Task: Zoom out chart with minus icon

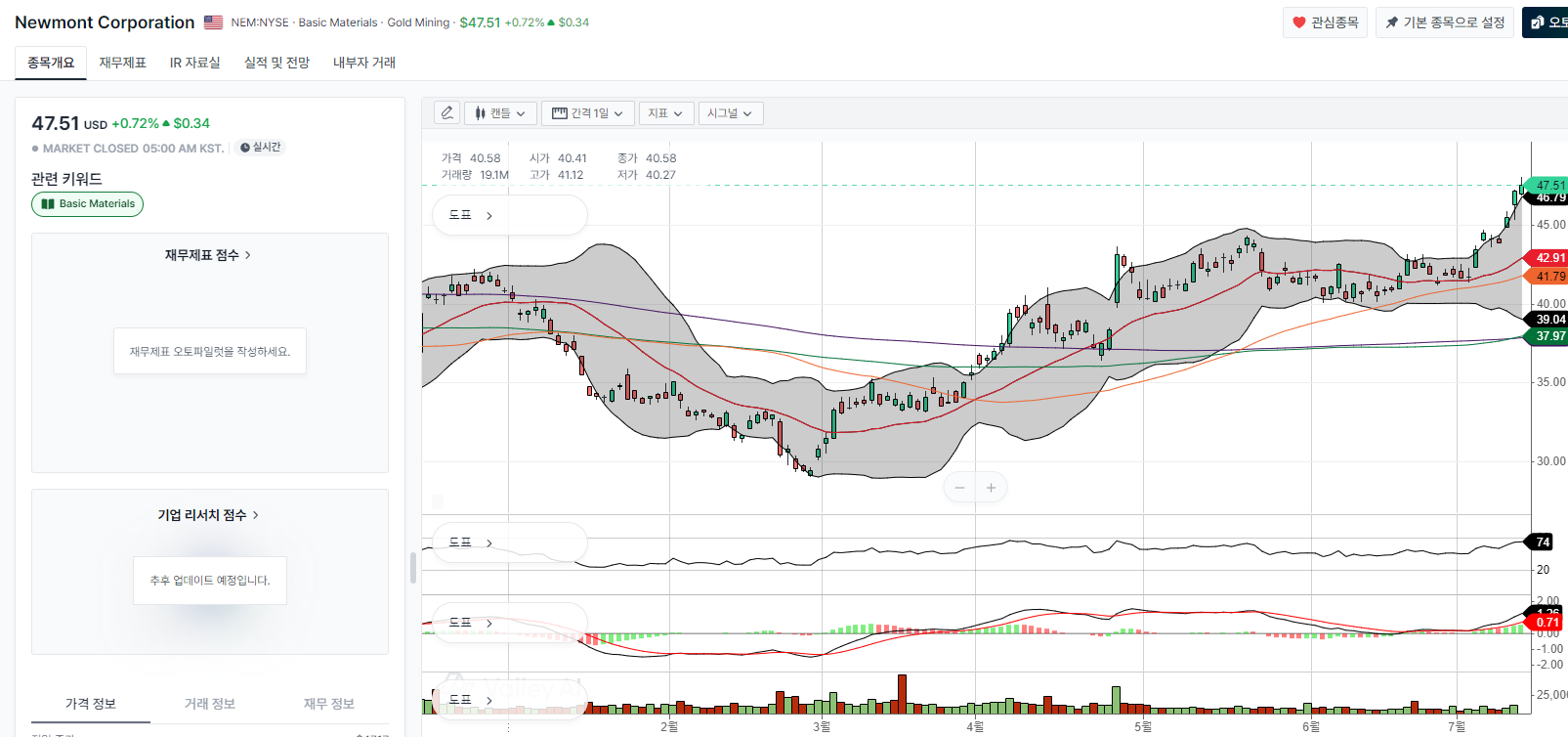Action: point(959,488)
